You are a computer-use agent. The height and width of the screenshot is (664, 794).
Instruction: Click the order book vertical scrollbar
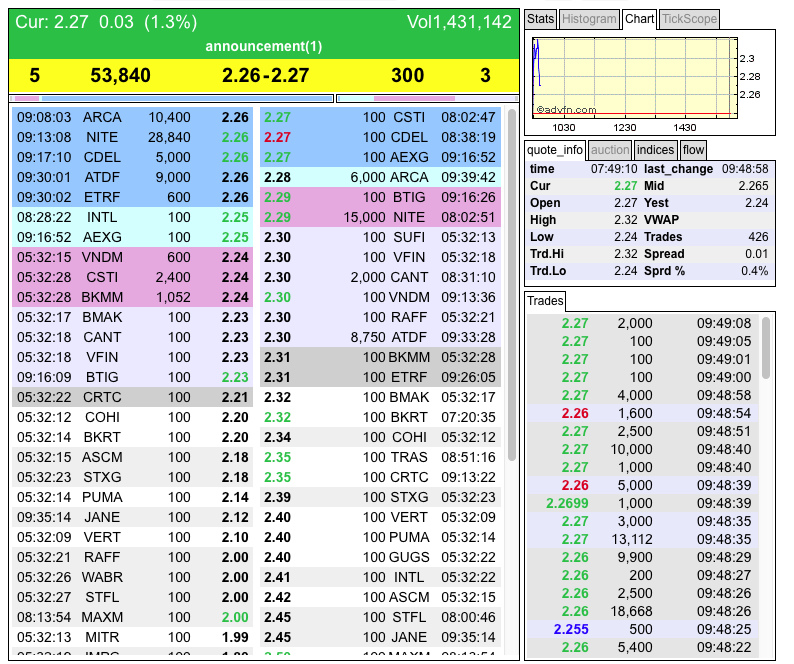pyautogui.click(x=512, y=300)
